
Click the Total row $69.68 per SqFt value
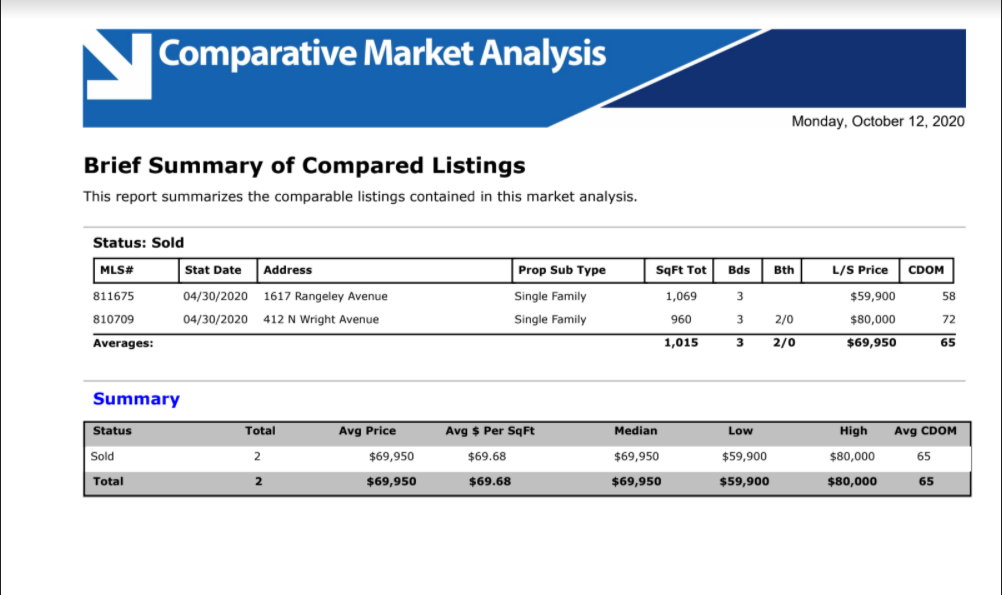point(489,481)
